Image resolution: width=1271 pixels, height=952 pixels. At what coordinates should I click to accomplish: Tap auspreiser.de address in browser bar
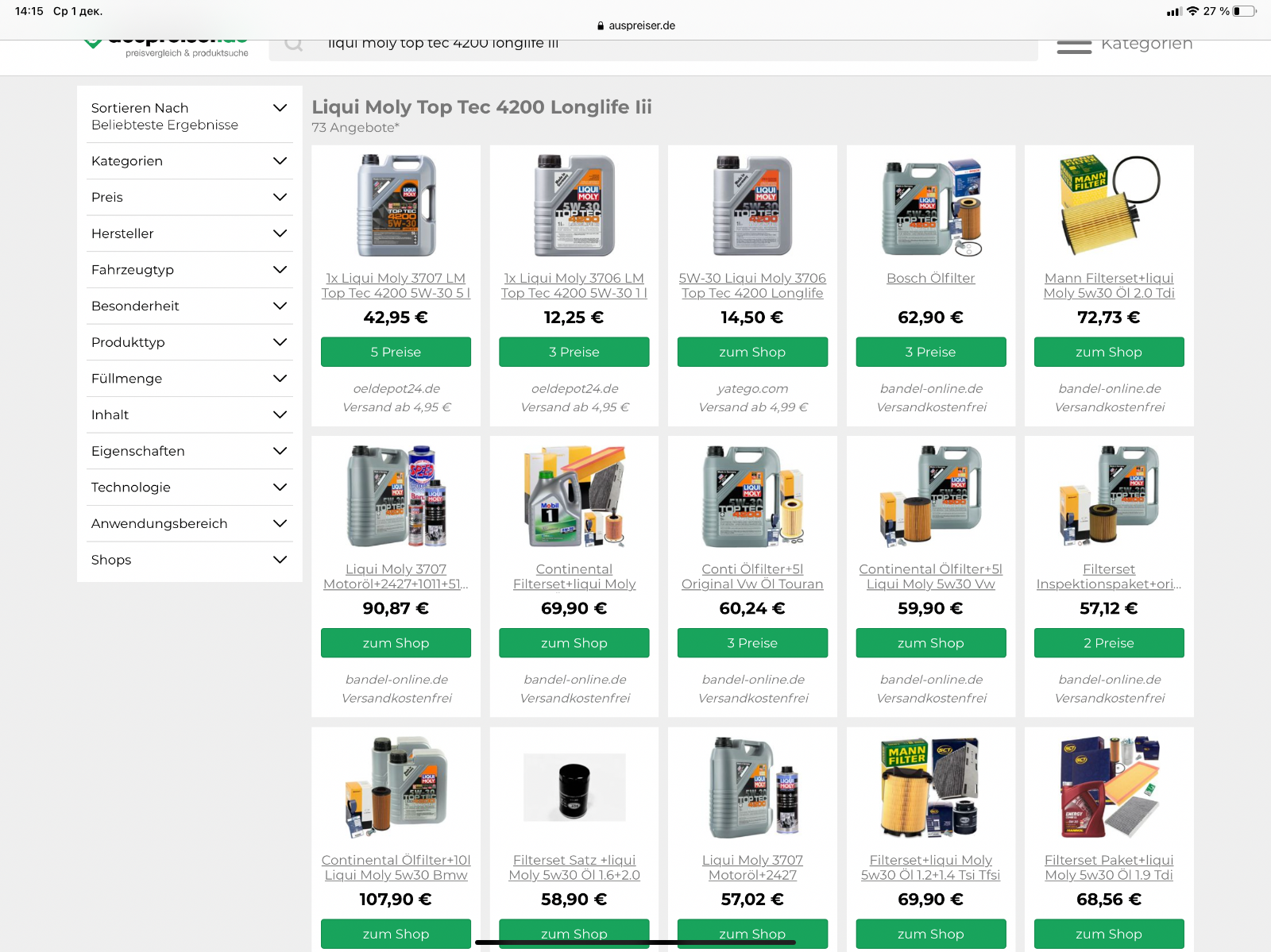[x=635, y=25]
